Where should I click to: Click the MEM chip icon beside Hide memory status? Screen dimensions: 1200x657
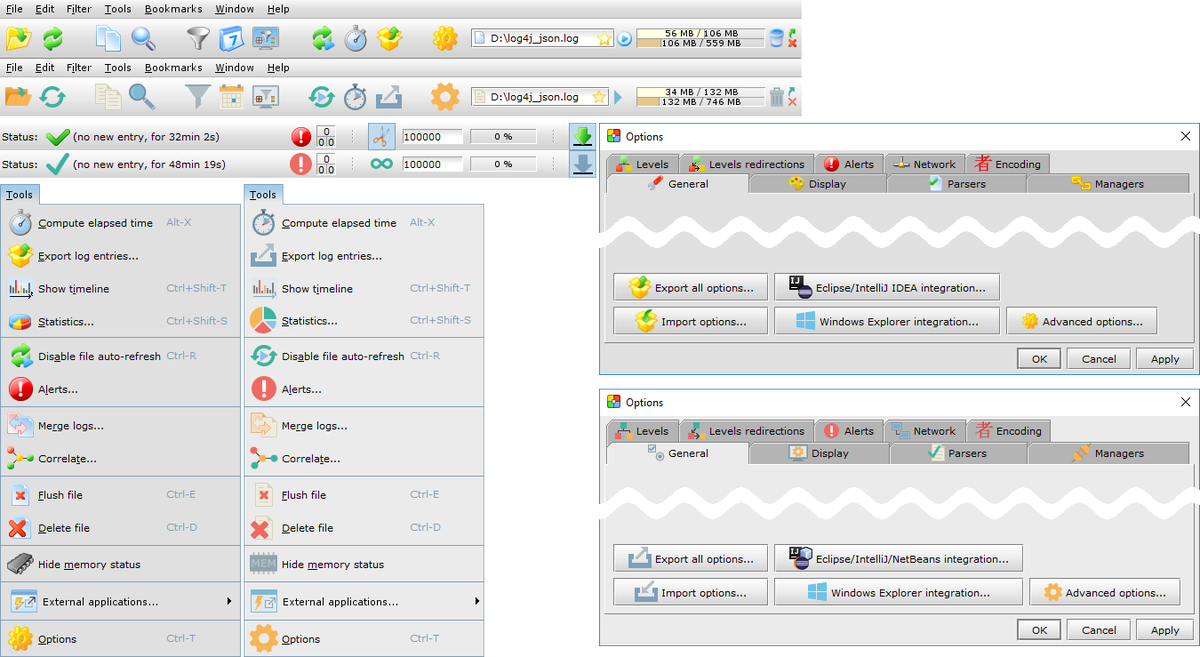(x=263, y=564)
